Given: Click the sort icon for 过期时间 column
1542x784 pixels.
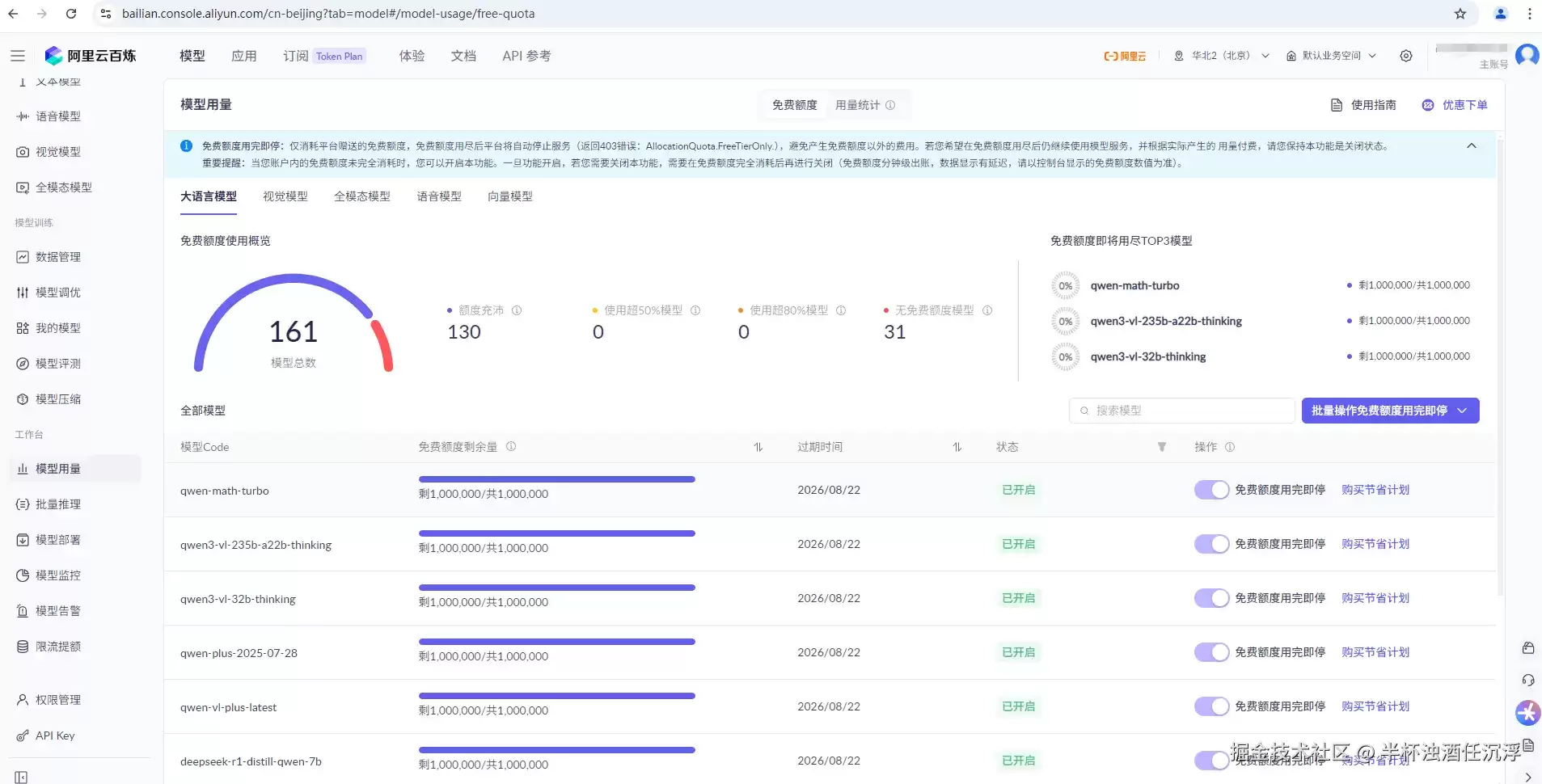Looking at the screenshot, I should pyautogui.click(x=957, y=447).
